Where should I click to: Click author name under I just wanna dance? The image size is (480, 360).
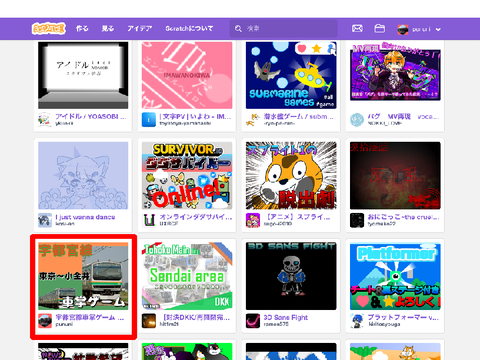[65, 224]
